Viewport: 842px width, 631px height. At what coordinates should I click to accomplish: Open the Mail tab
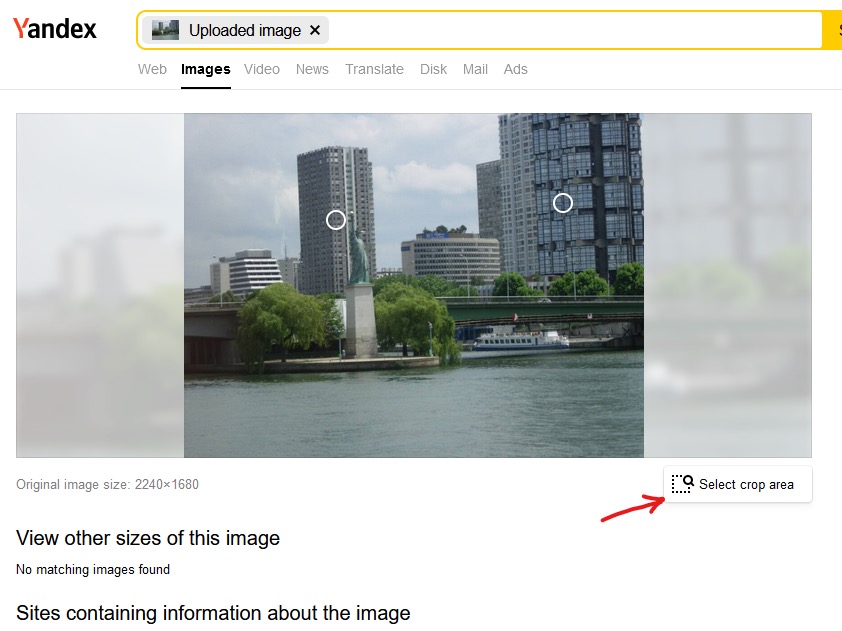[475, 69]
